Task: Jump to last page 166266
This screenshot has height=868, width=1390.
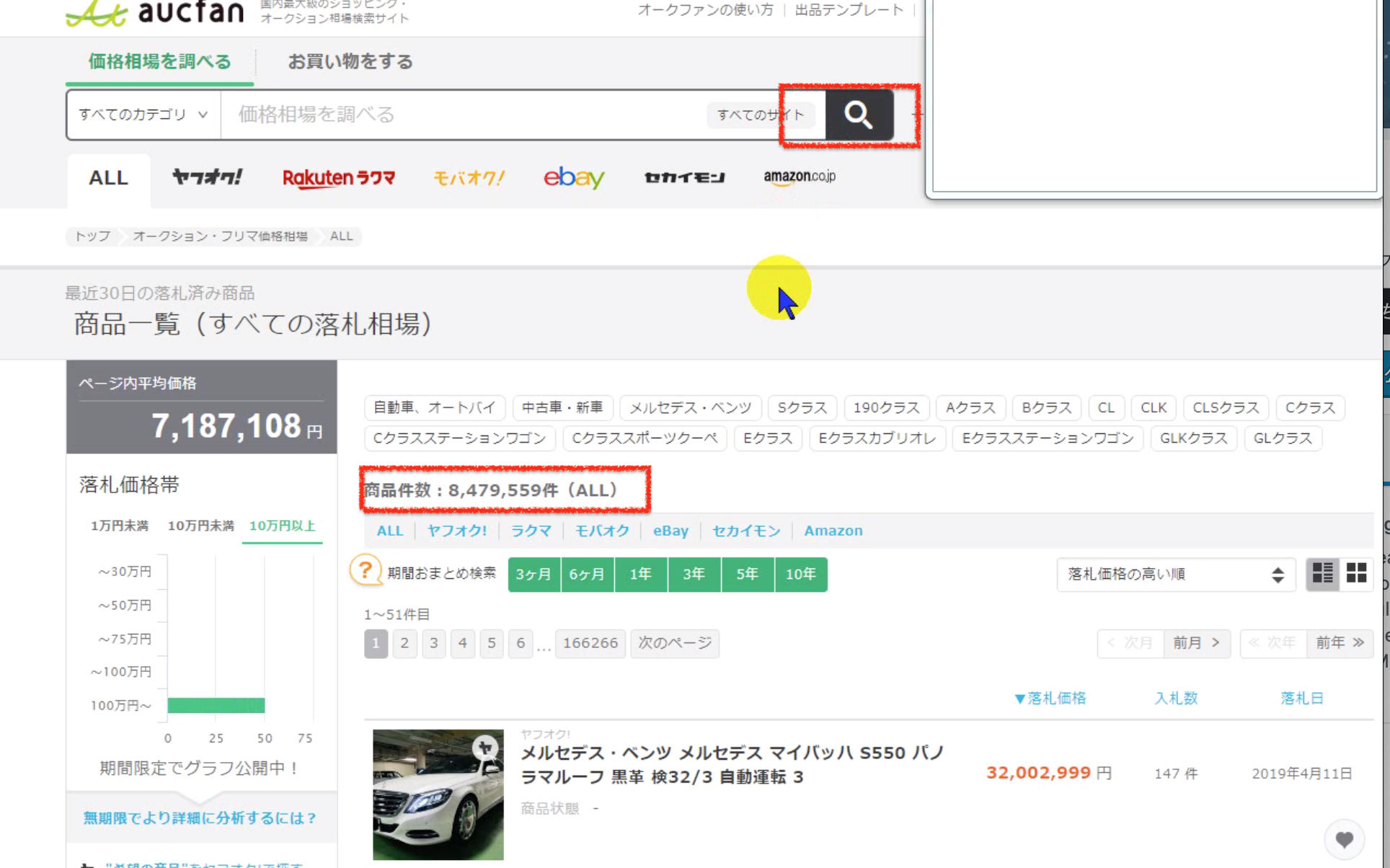Action: point(590,643)
